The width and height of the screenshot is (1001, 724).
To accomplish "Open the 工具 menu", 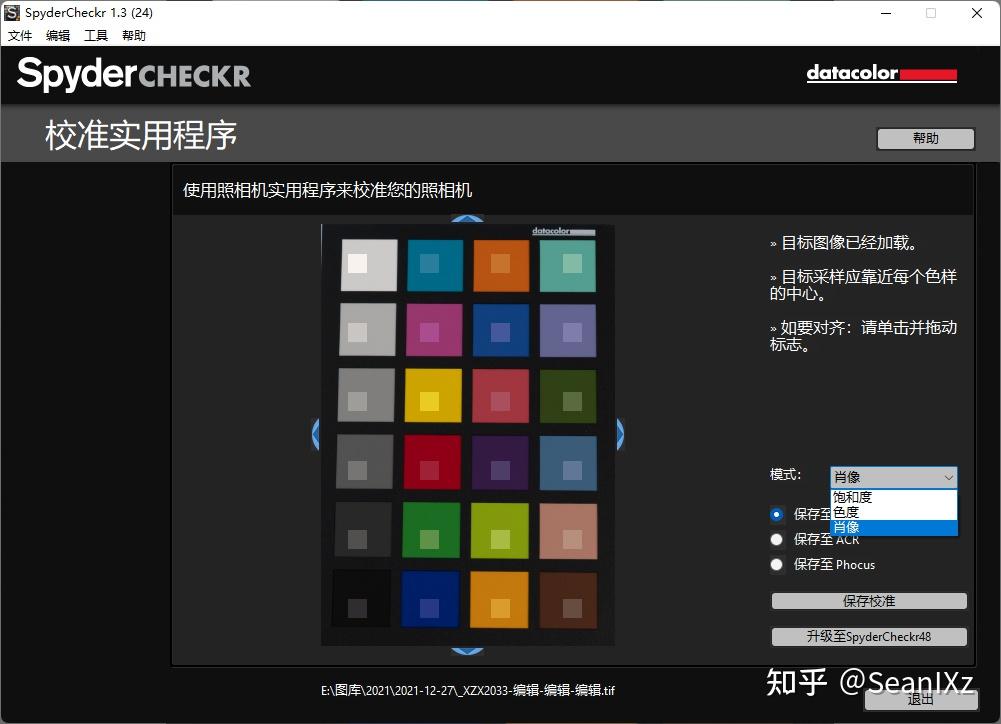I will 95,35.
